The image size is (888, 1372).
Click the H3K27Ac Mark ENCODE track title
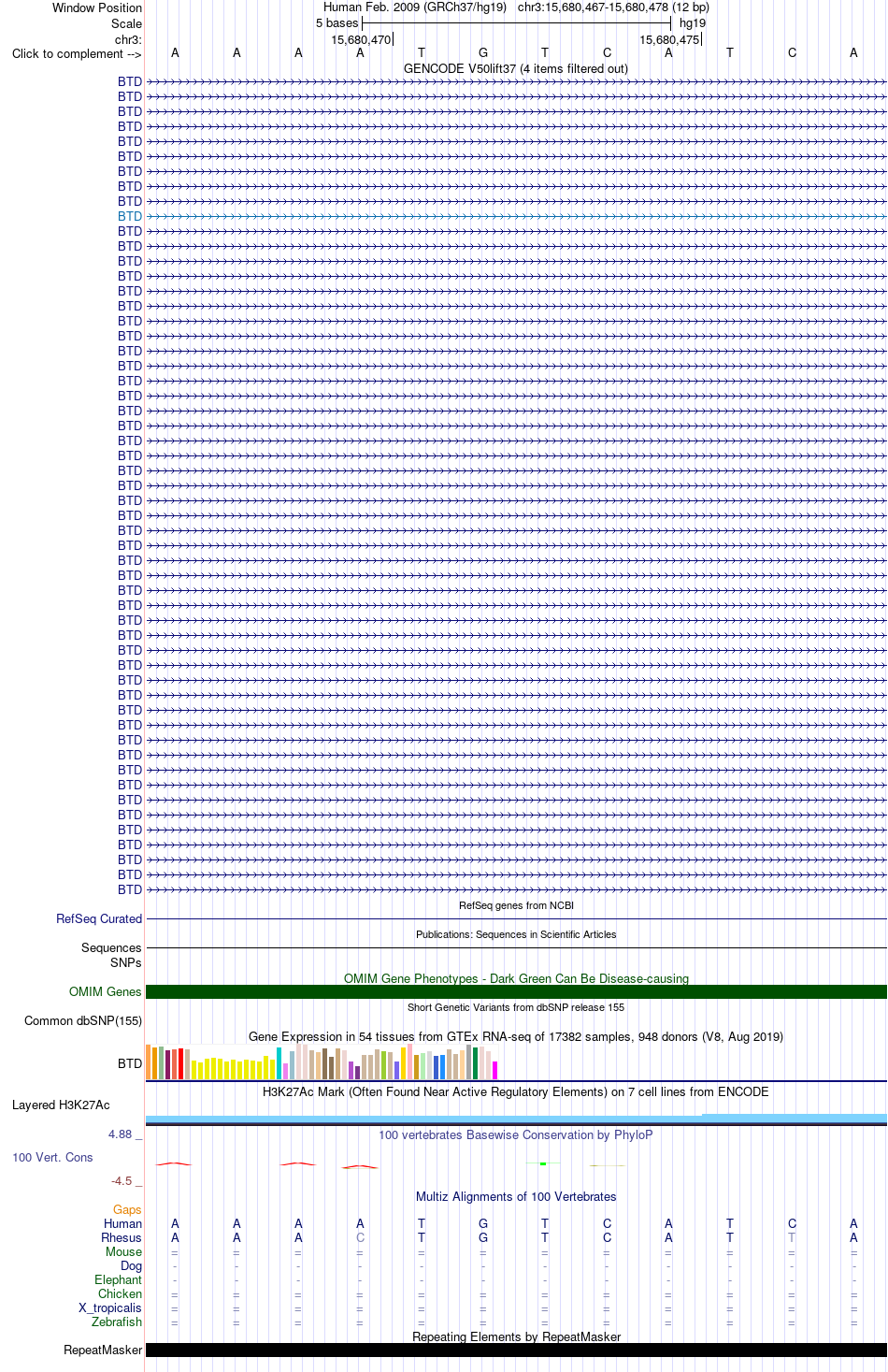516,1092
